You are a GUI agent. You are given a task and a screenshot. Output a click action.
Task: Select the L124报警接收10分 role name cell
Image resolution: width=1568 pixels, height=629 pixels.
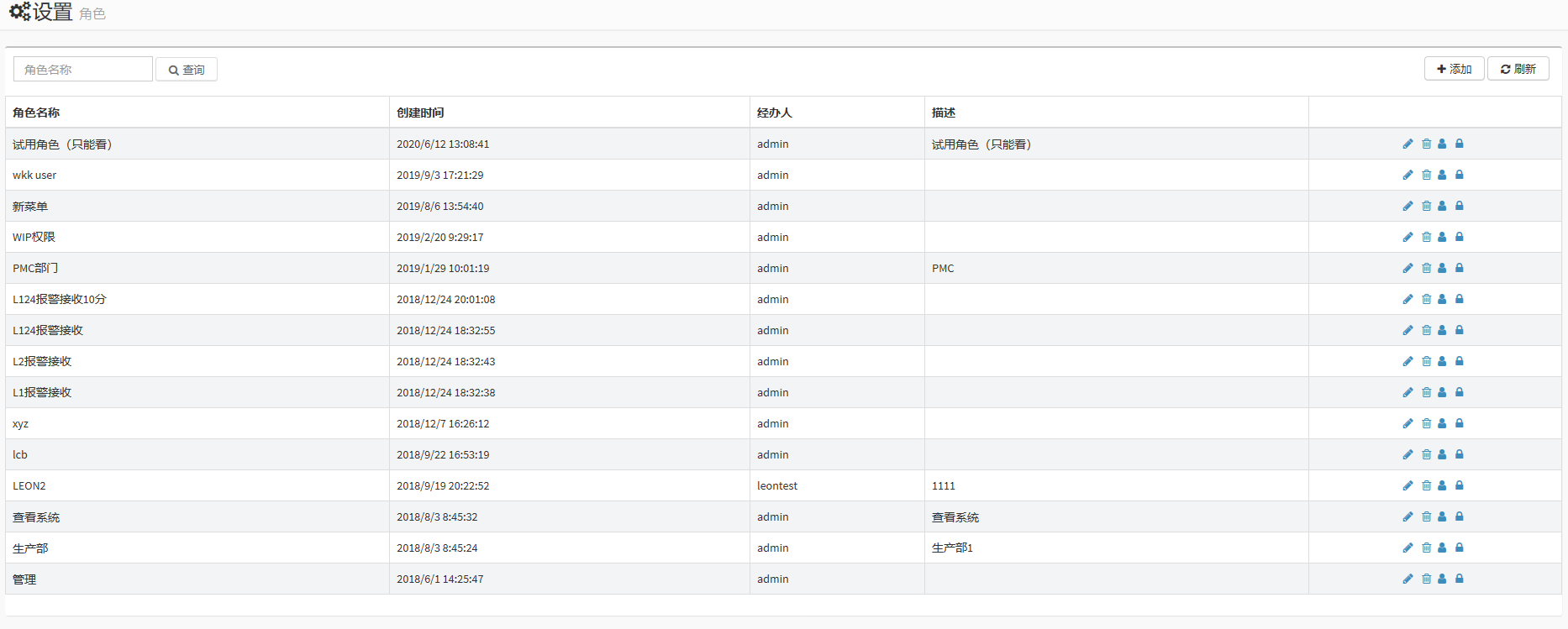tap(60, 299)
